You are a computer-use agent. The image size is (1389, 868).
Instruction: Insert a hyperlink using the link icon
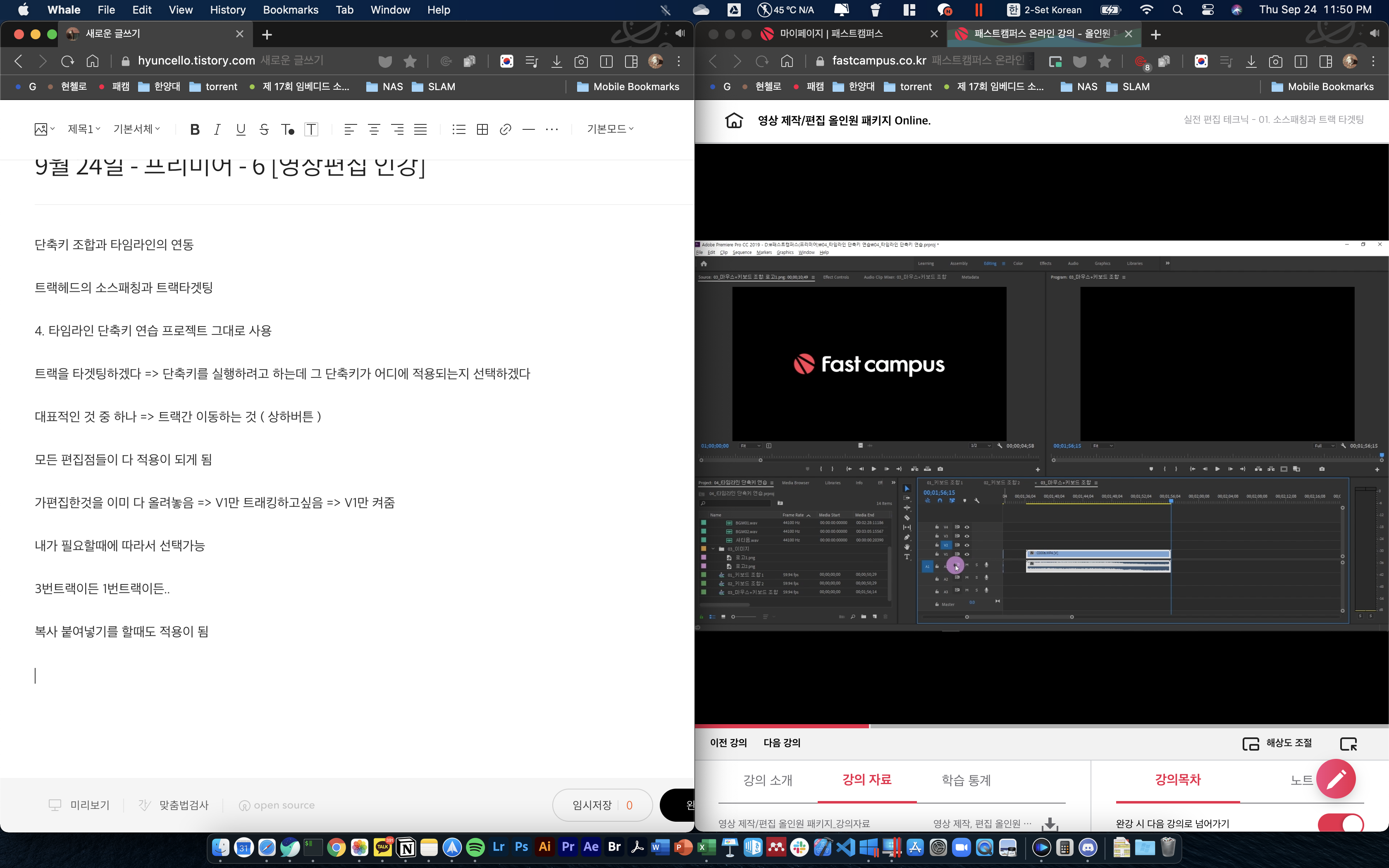[505, 129]
